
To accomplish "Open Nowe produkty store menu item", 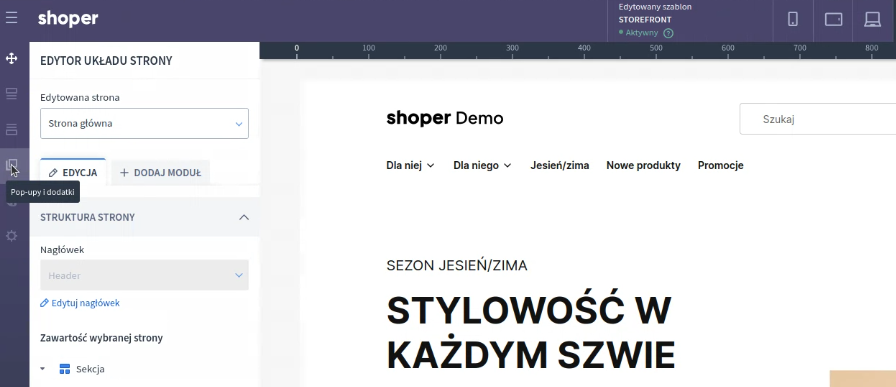I will 643,166.
